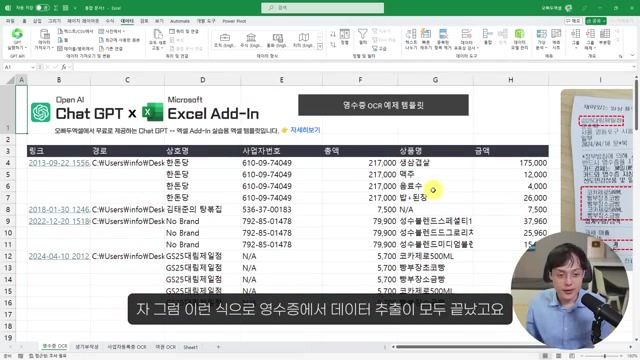
Task: Click the 메모 (Comments) button
Action: pos(573,21)
